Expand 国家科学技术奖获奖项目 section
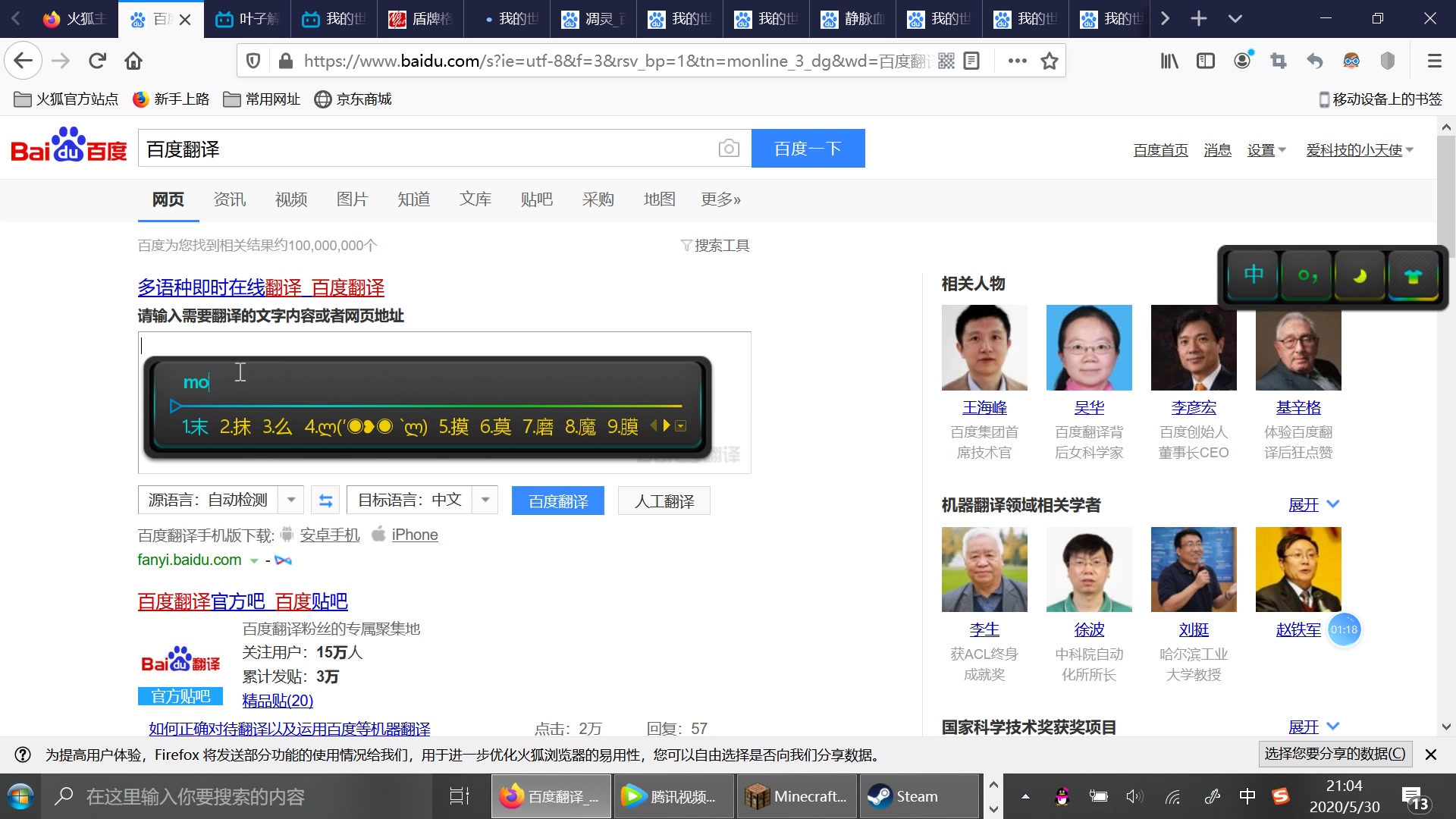The image size is (1456, 819). pos(1314,726)
